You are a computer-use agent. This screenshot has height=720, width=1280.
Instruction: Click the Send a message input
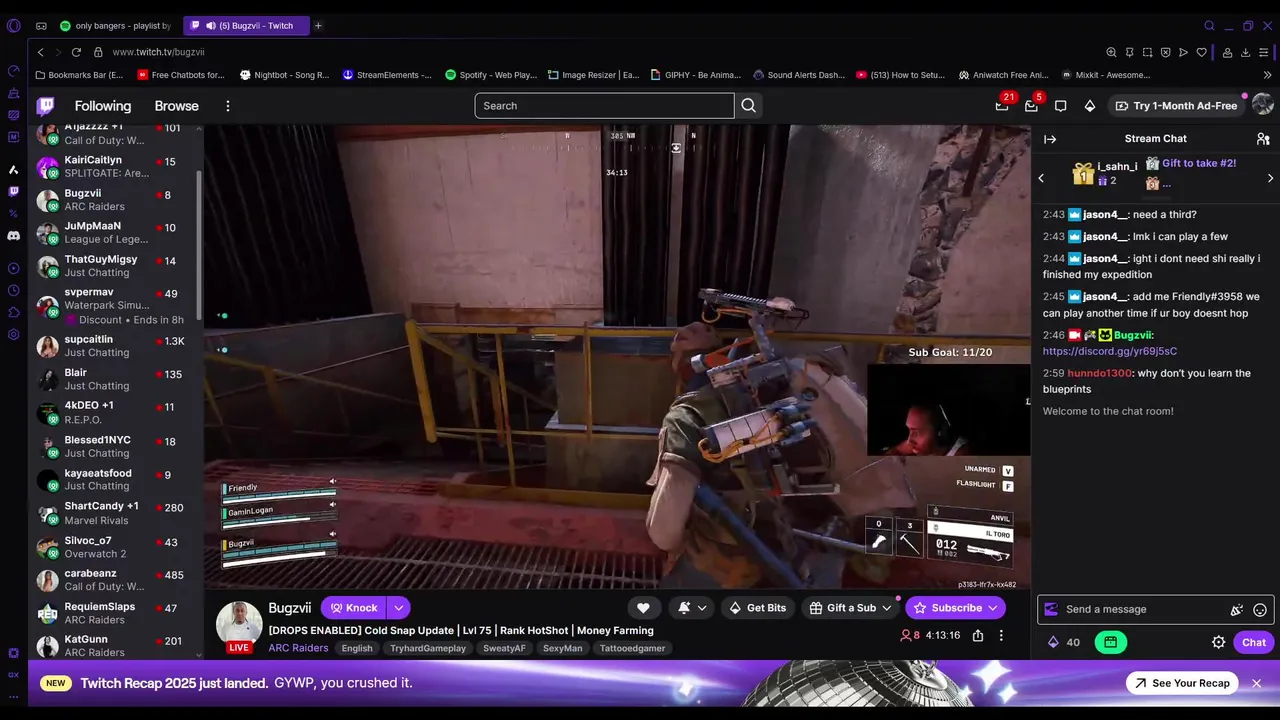pos(1145,609)
